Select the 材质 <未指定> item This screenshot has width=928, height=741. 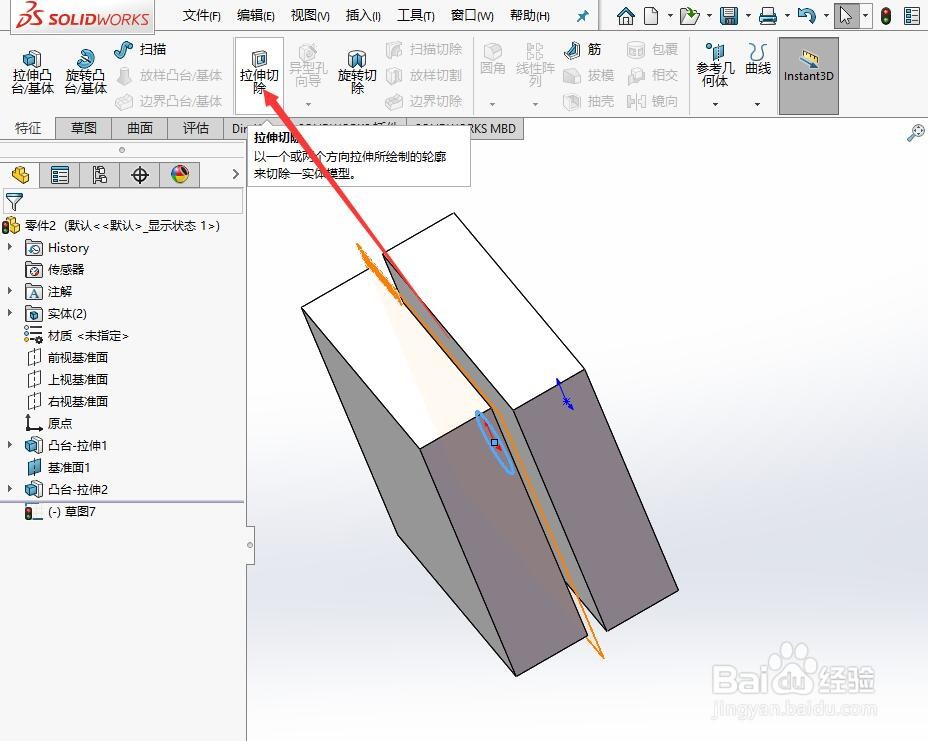(x=76, y=336)
